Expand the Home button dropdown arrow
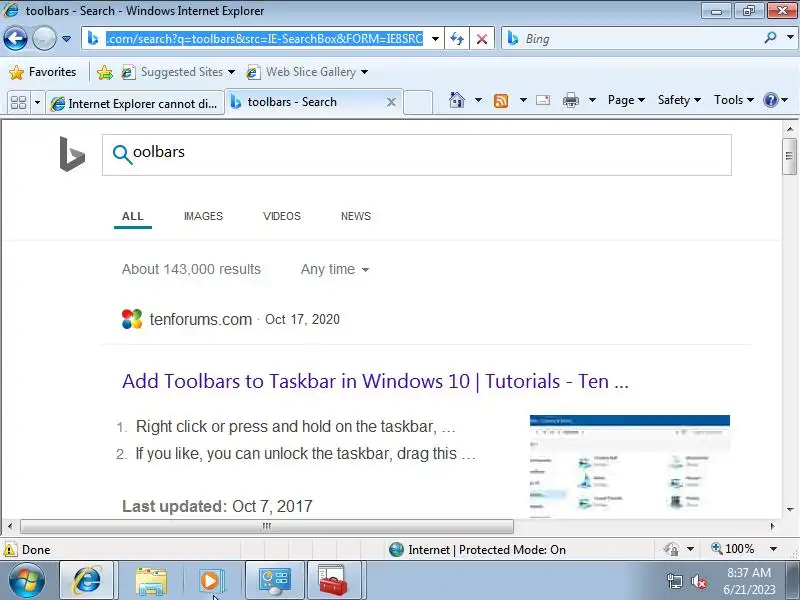Image resolution: width=800 pixels, height=600 pixels. pyautogui.click(x=478, y=100)
